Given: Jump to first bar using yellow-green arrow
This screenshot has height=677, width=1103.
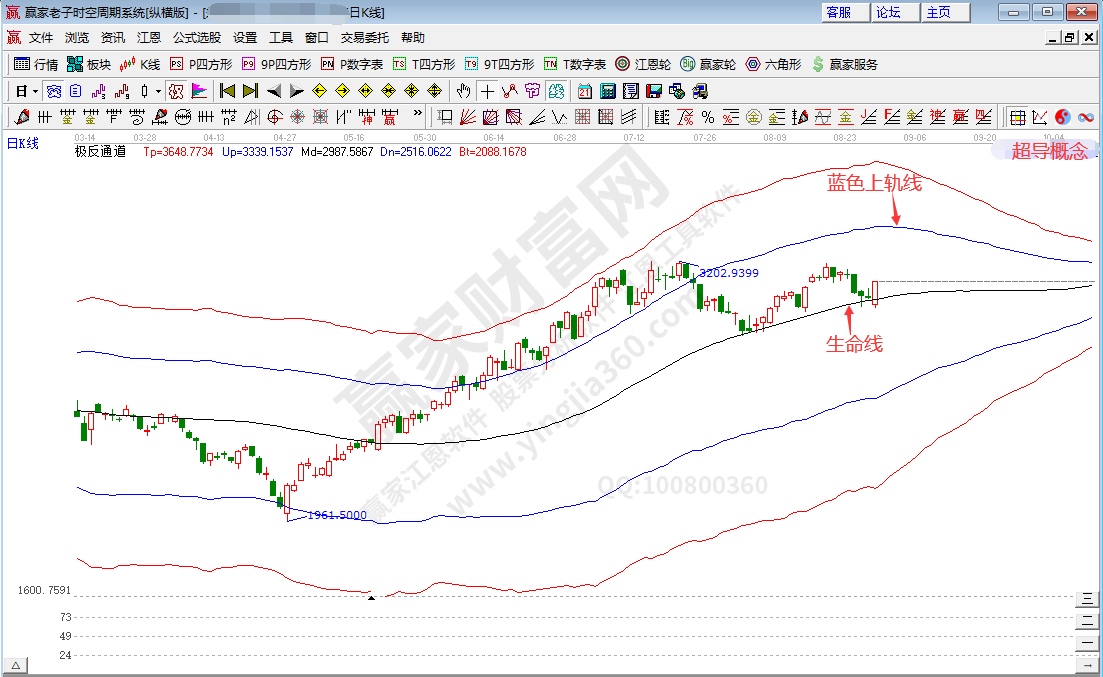Looking at the screenshot, I should pyautogui.click(x=227, y=91).
